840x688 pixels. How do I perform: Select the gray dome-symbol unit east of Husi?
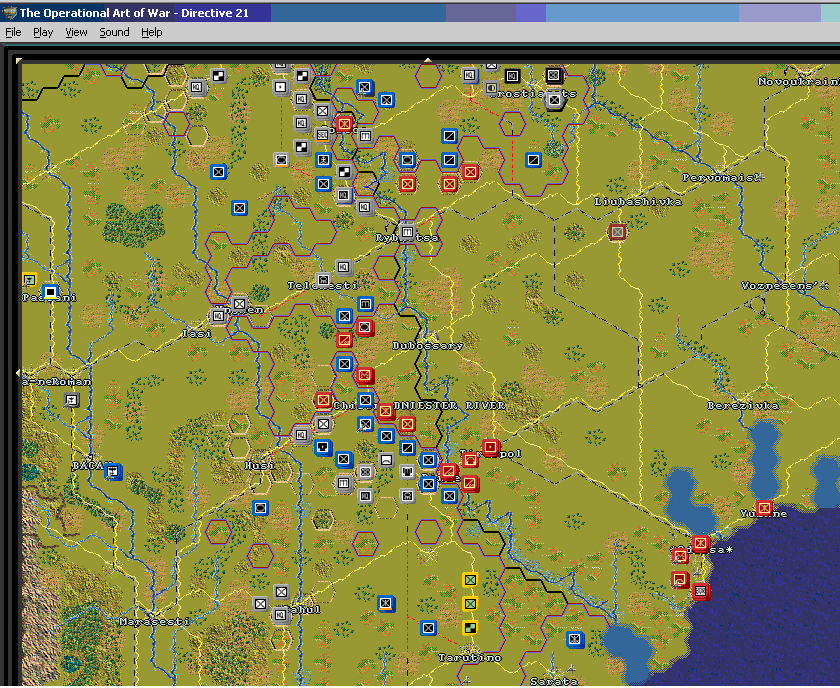pyautogui.click(x=386, y=459)
